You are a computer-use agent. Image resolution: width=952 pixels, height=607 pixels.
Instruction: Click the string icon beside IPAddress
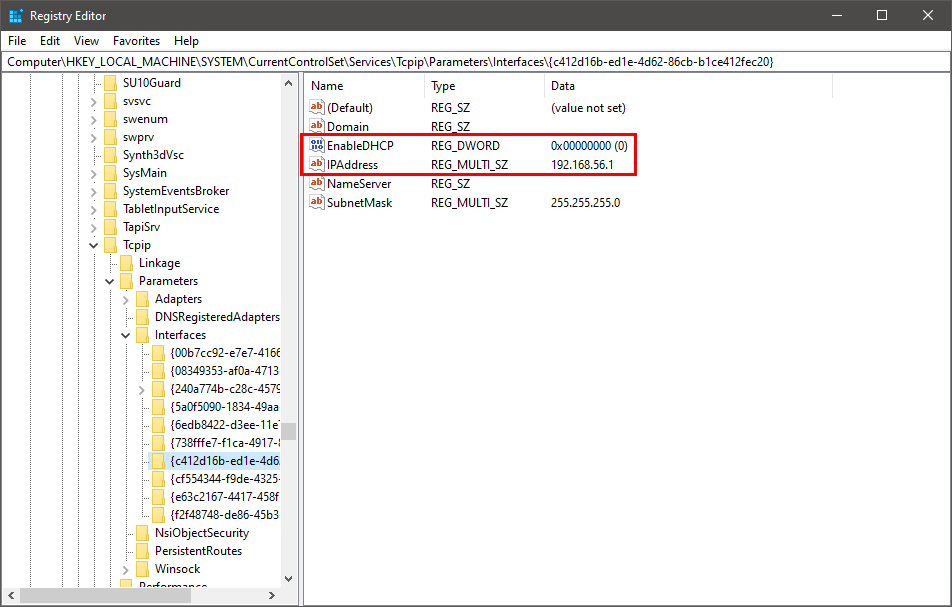317,164
